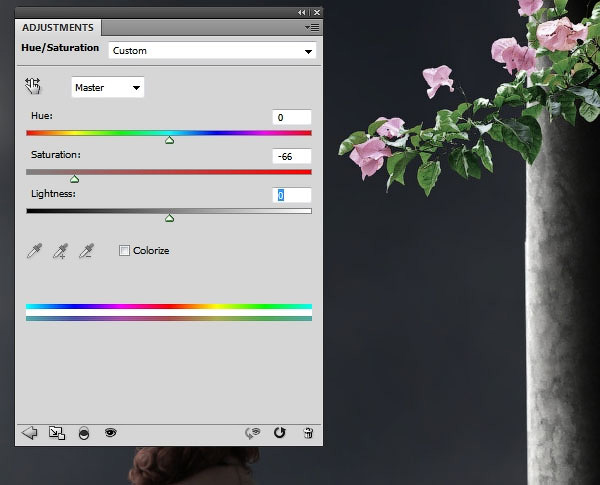Click the lower desaturated color bar

169,318
